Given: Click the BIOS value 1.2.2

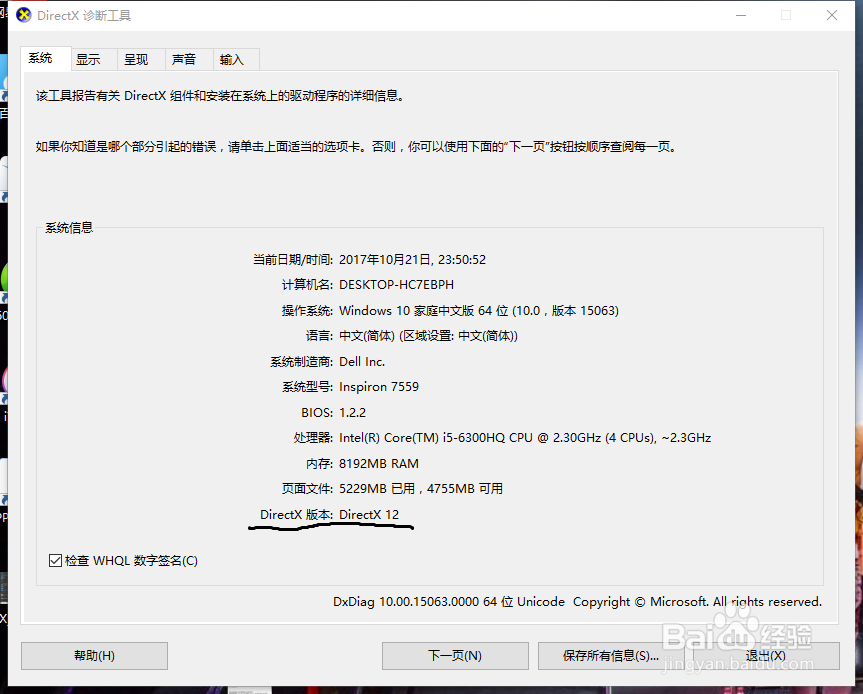Looking at the screenshot, I should pos(352,412).
